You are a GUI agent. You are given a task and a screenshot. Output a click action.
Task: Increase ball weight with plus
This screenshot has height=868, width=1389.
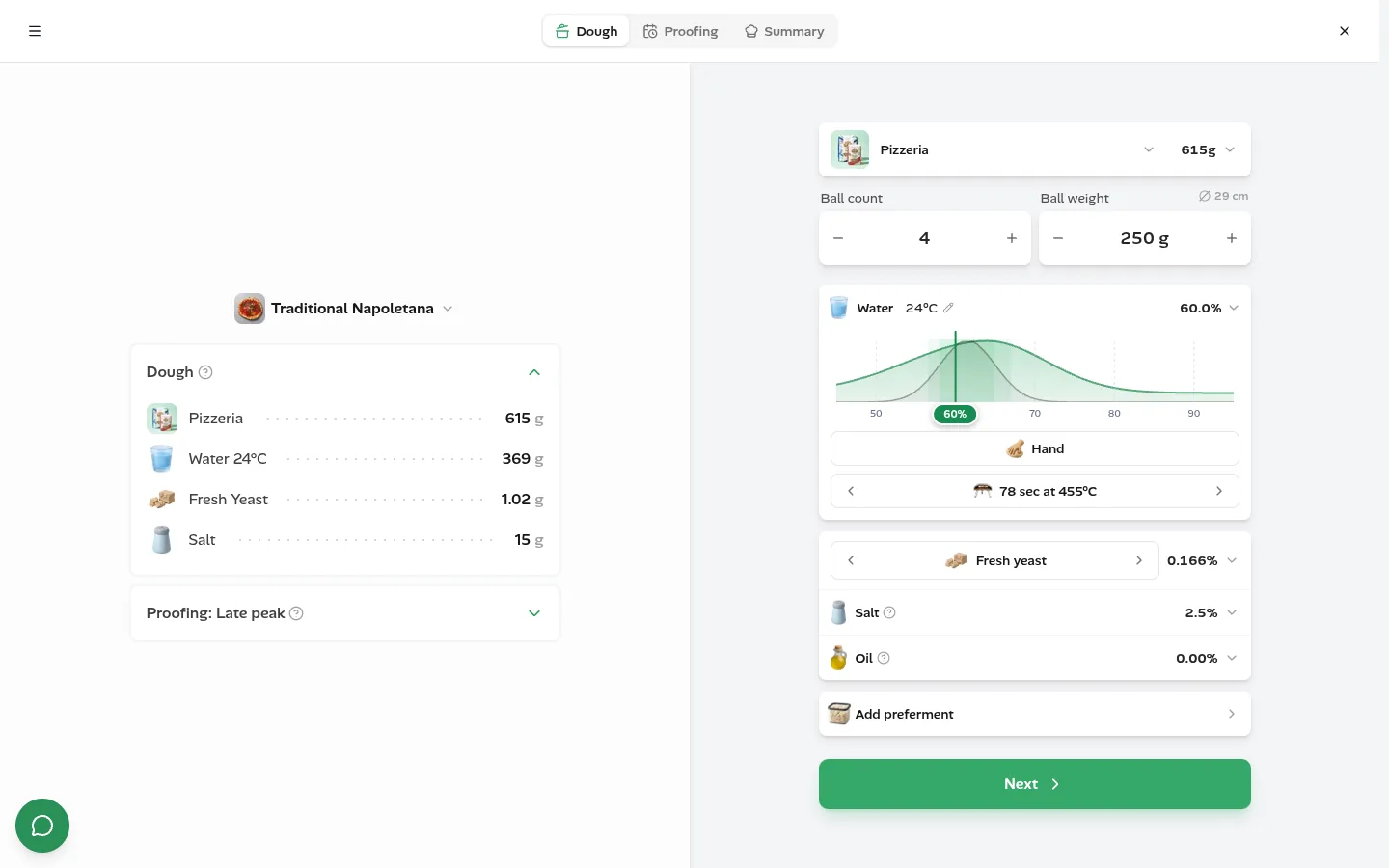coord(1232,238)
